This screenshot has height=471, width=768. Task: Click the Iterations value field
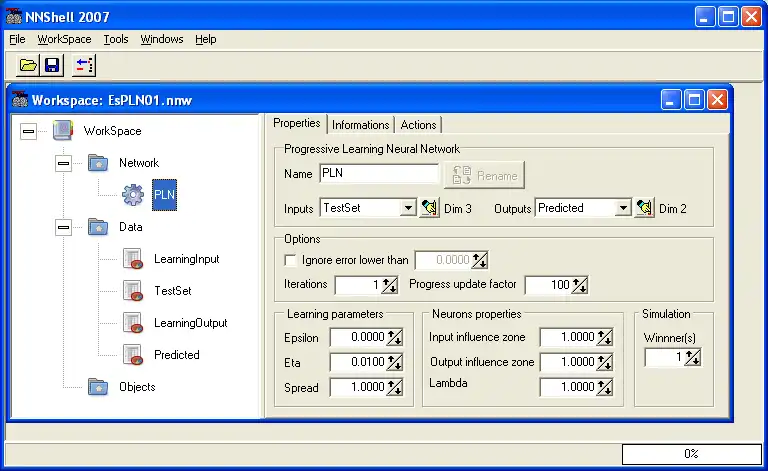click(x=359, y=285)
